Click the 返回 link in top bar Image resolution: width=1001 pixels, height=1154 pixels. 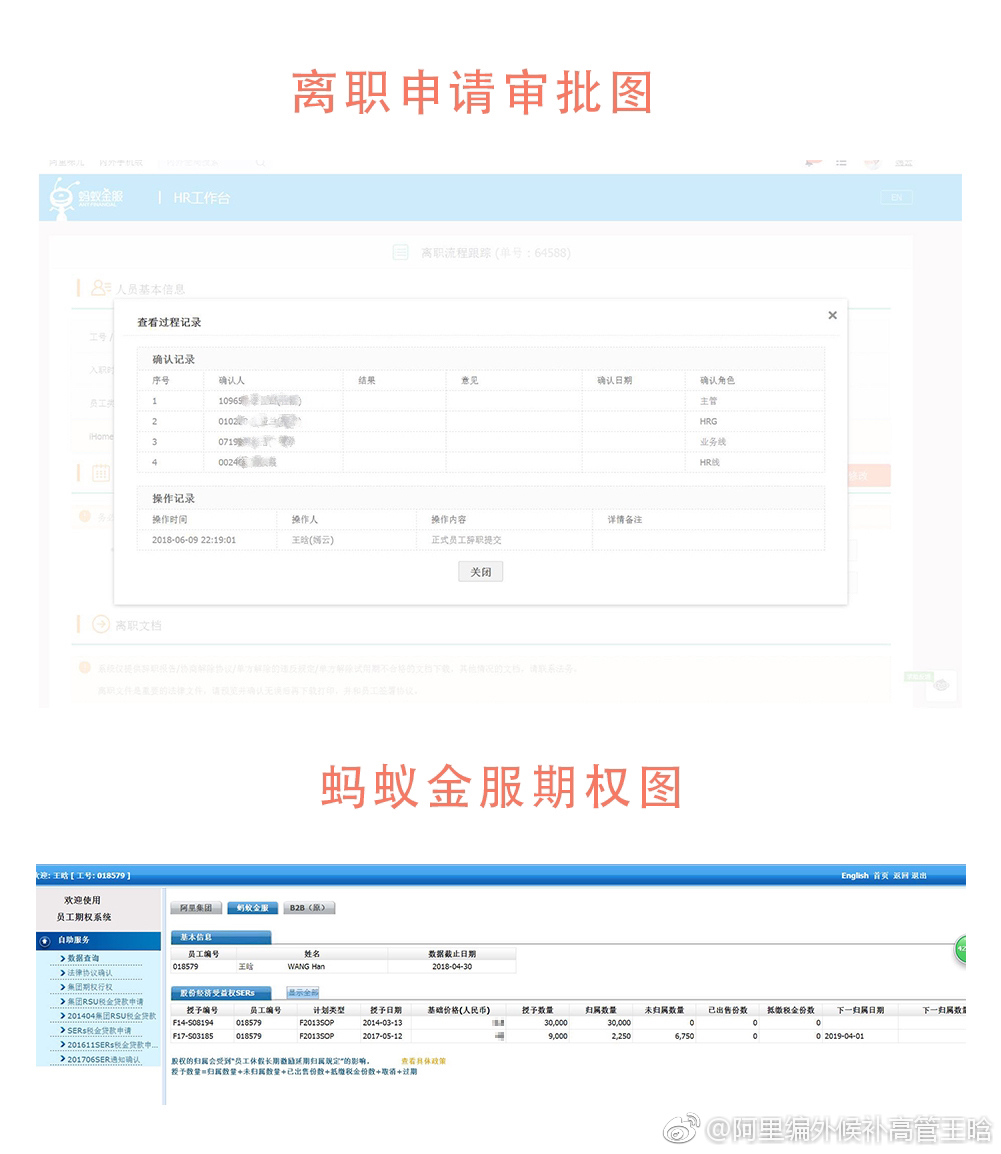(x=900, y=876)
